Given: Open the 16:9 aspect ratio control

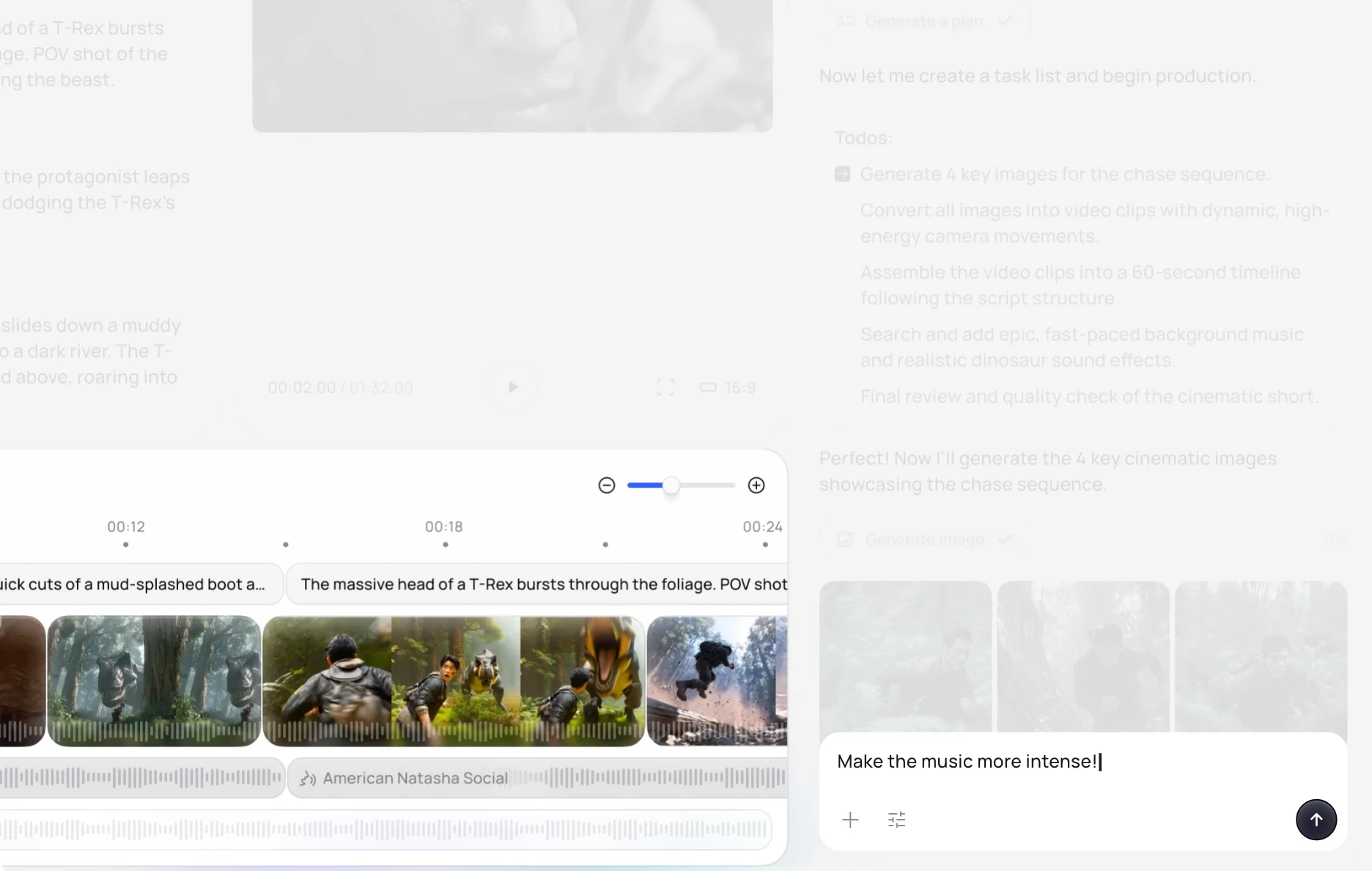Looking at the screenshot, I should coord(726,387).
